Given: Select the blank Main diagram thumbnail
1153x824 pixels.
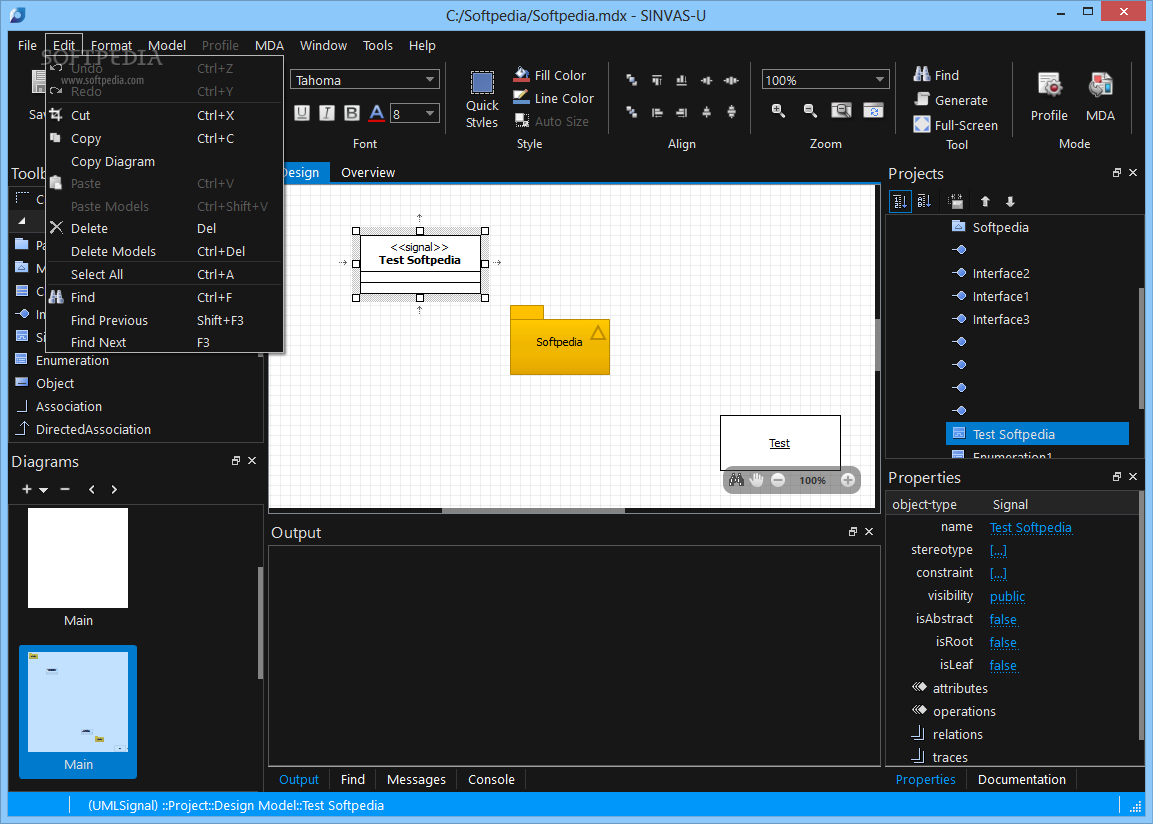Looking at the screenshot, I should click(x=78, y=559).
